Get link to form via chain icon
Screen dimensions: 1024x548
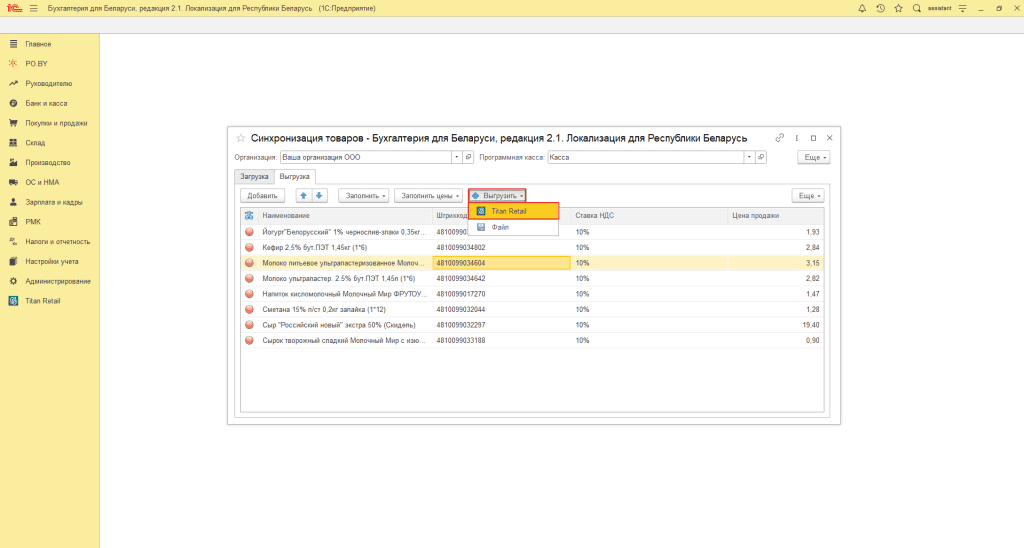[780, 138]
